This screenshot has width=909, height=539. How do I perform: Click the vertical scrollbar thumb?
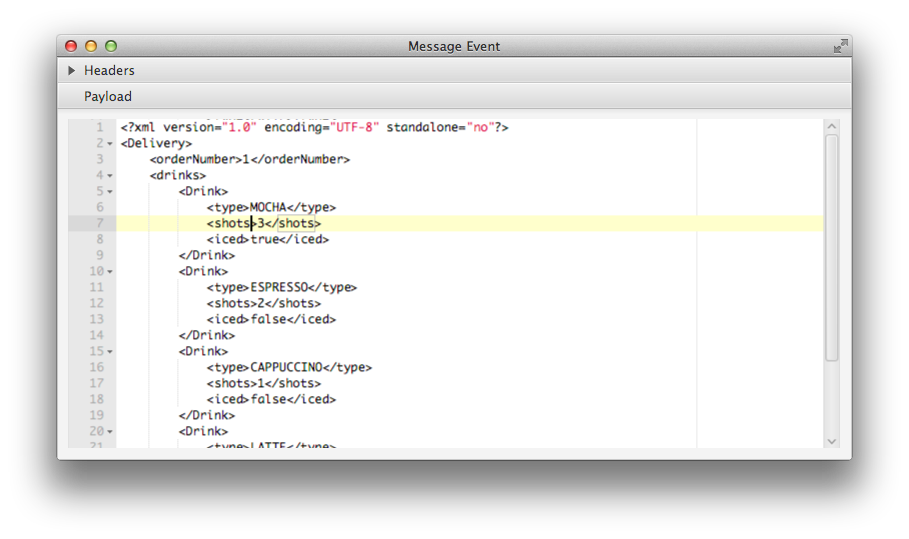pos(831,248)
